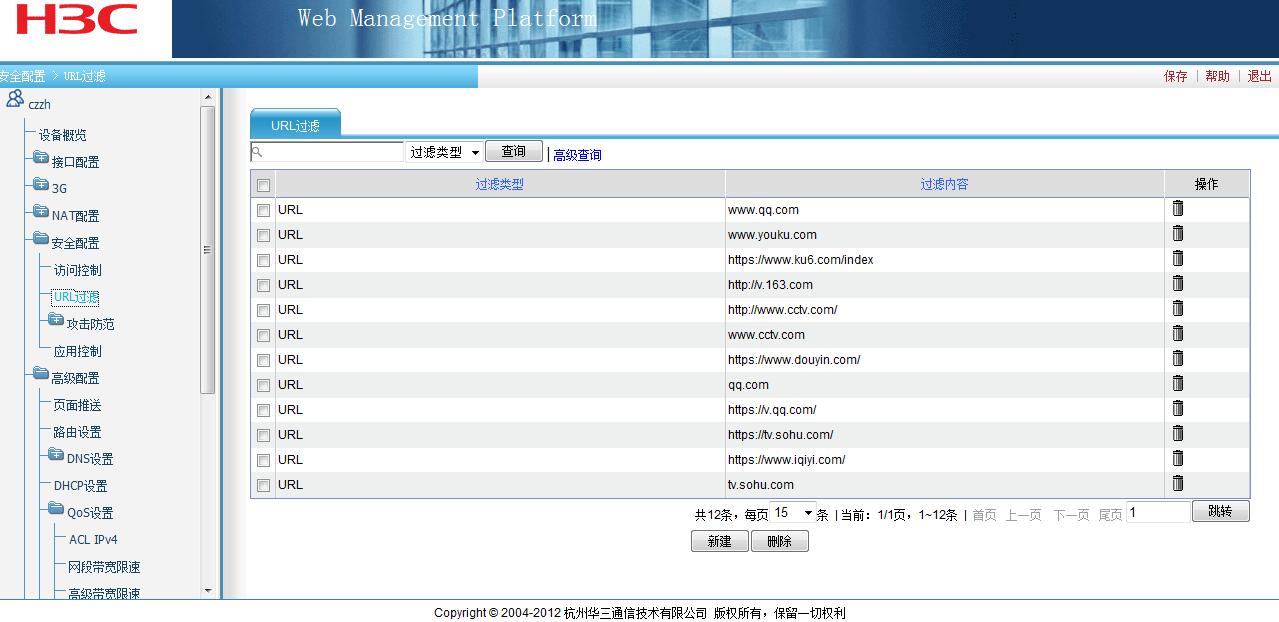Image resolution: width=1279 pixels, height=622 pixels.
Task: Open 设备概览 in the sidebar
Action: [62, 135]
